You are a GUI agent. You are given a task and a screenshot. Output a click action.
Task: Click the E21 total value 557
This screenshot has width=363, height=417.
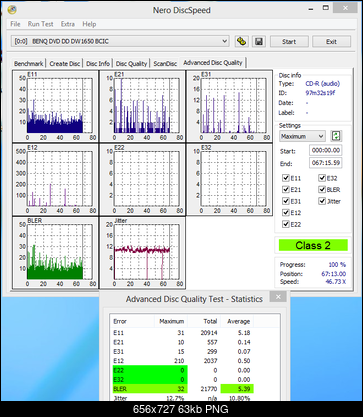coord(212,342)
